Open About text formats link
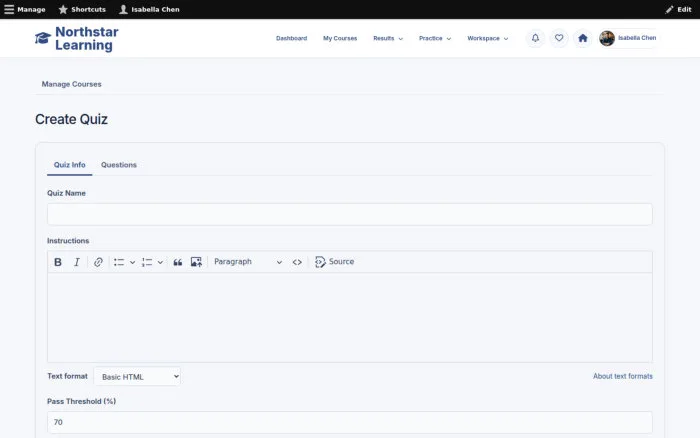The image size is (700, 438). [623, 376]
